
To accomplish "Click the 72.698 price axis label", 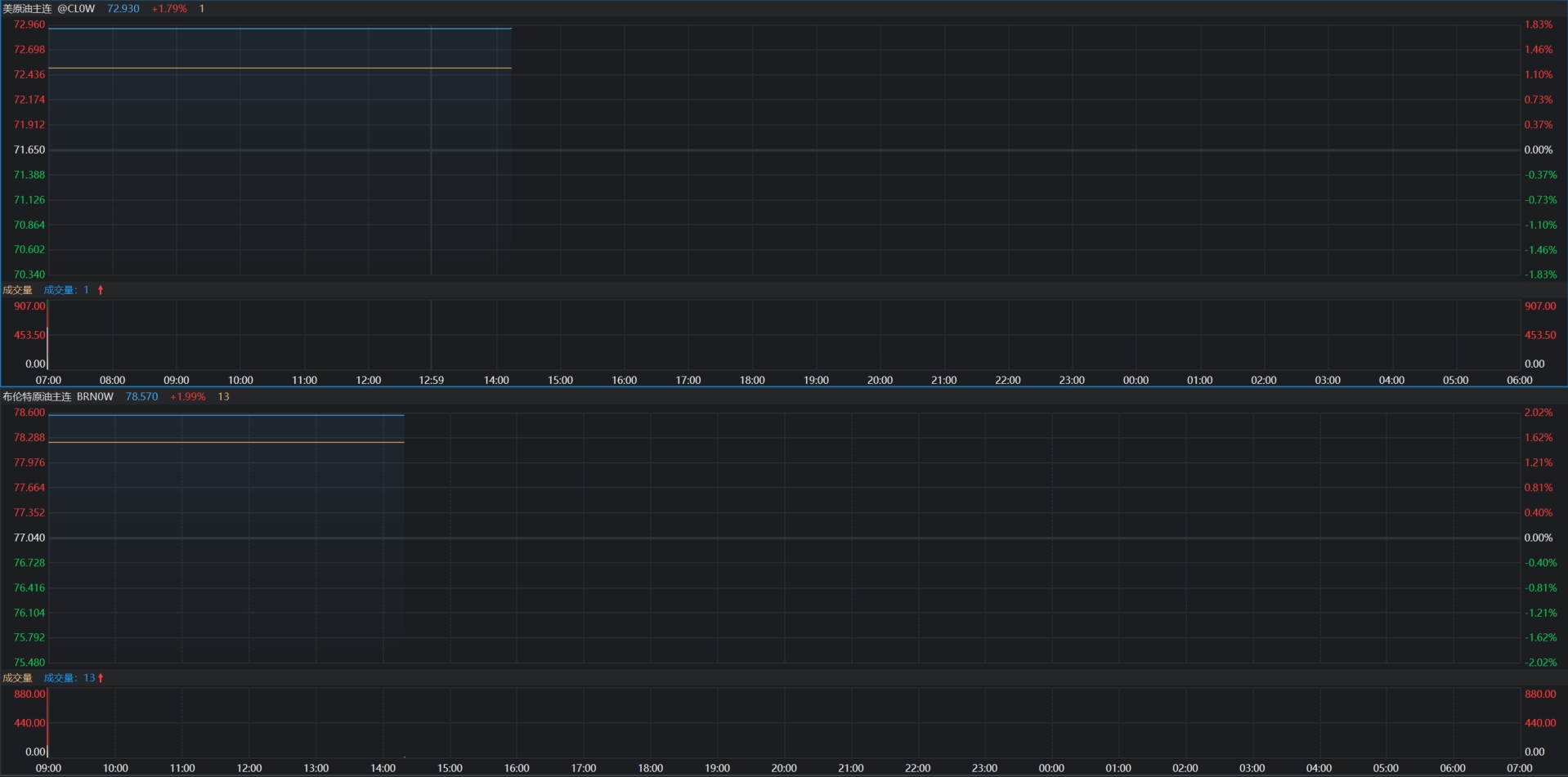I will coord(29,50).
